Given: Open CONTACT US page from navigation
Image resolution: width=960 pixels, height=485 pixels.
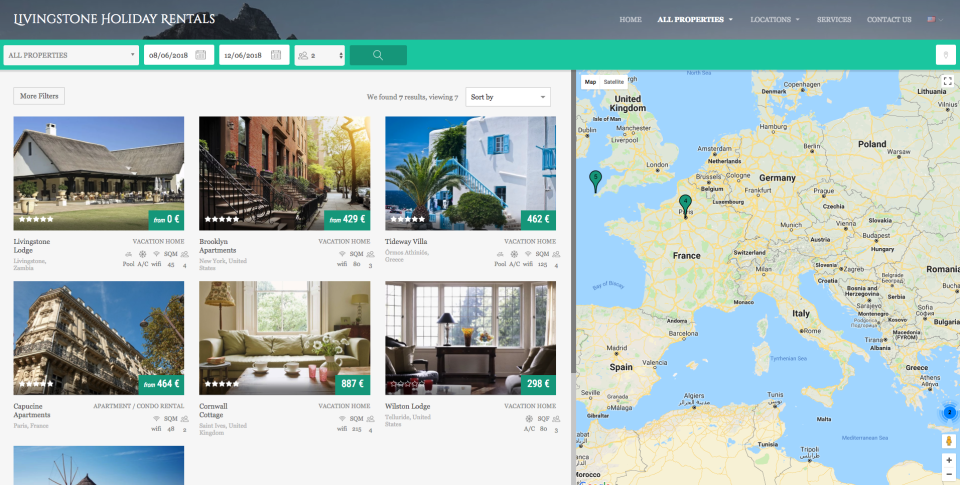Looking at the screenshot, I should 889,20.
